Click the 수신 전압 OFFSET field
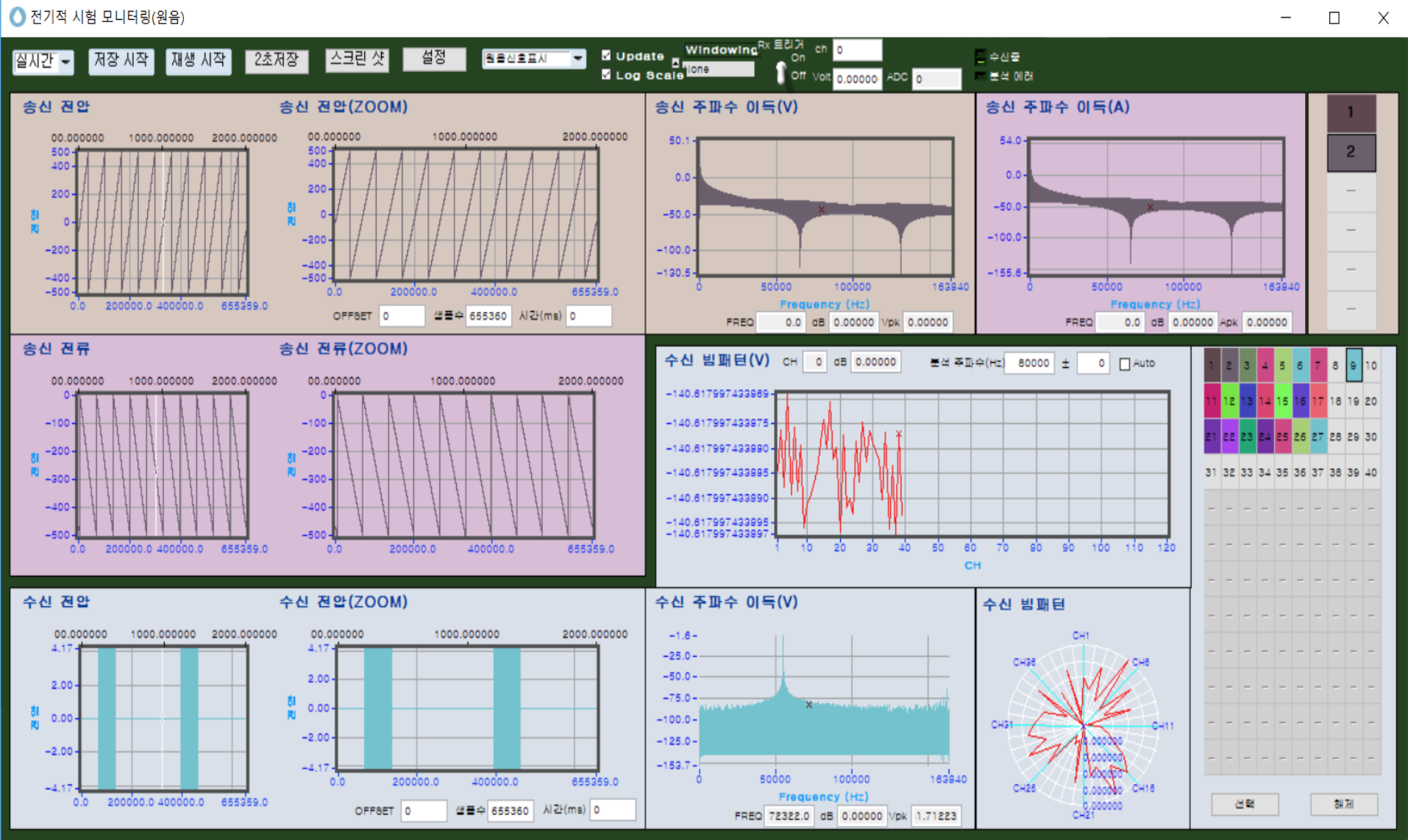The image size is (1408, 840). pyautogui.click(x=424, y=811)
